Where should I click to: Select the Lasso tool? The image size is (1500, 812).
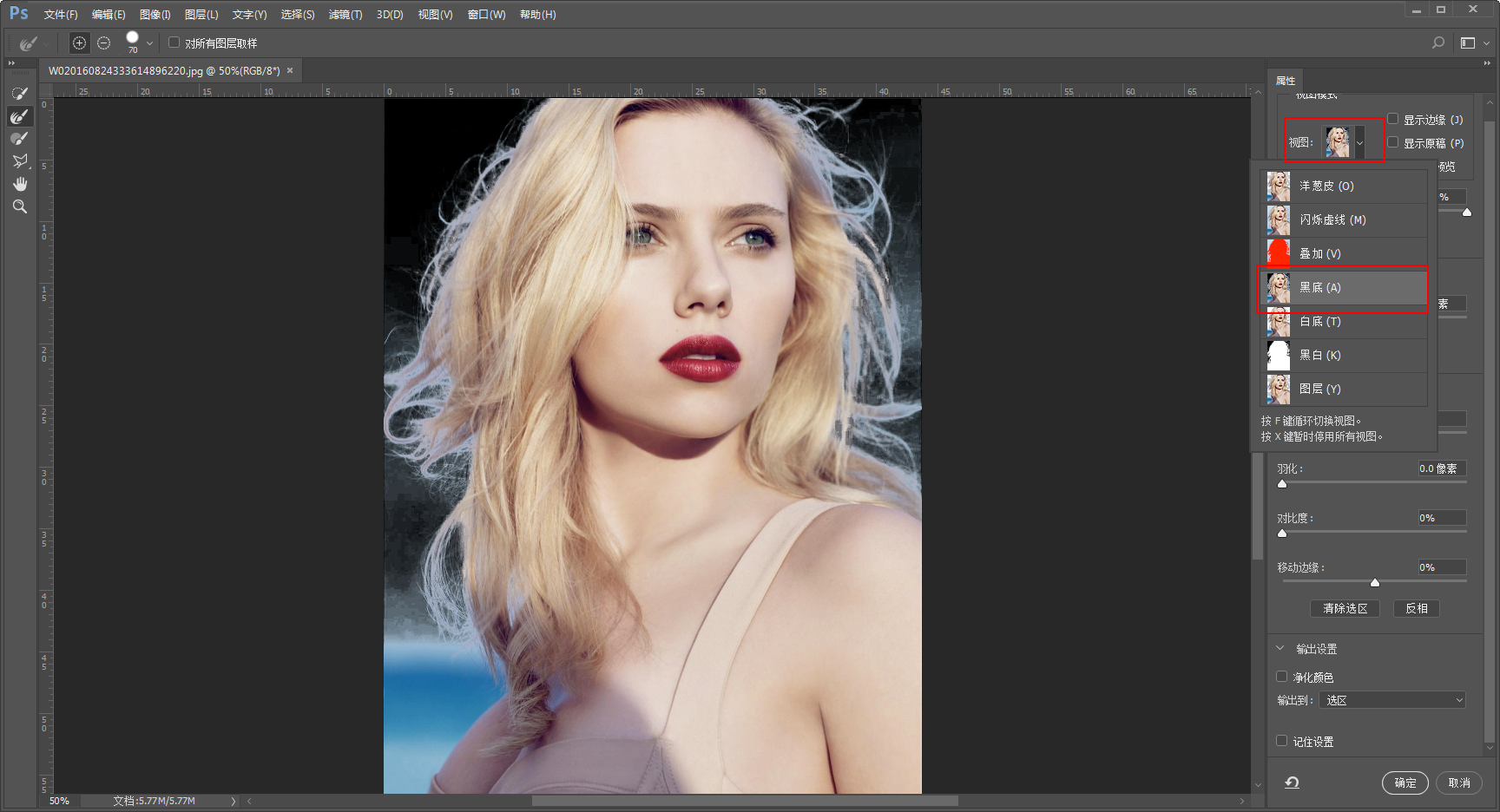(19, 160)
